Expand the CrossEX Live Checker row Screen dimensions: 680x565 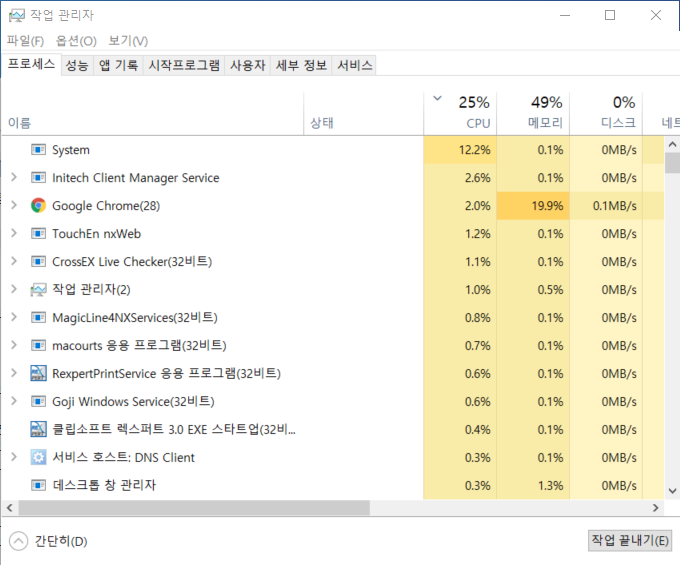(x=14, y=261)
